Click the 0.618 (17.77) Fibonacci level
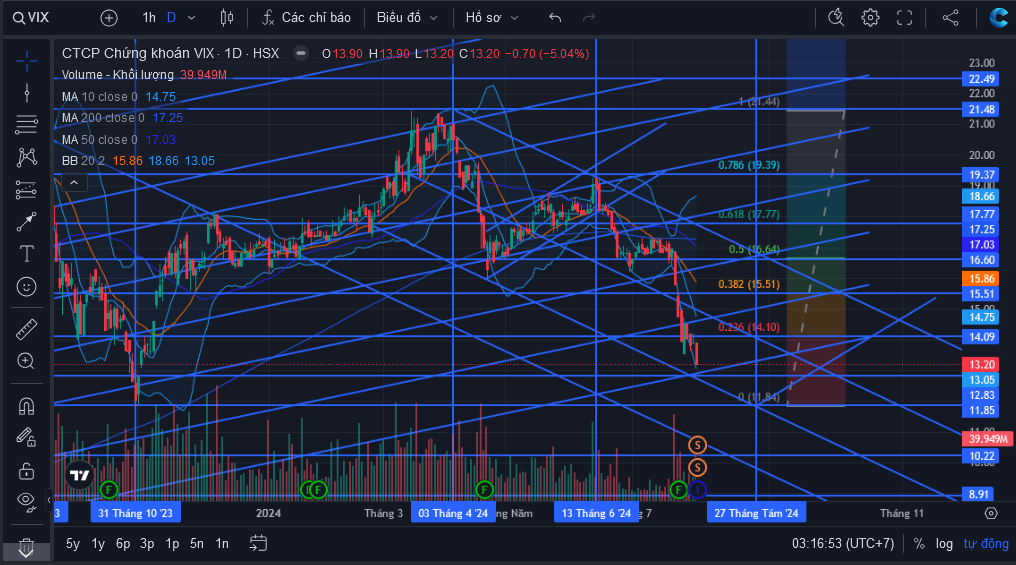 click(x=748, y=214)
